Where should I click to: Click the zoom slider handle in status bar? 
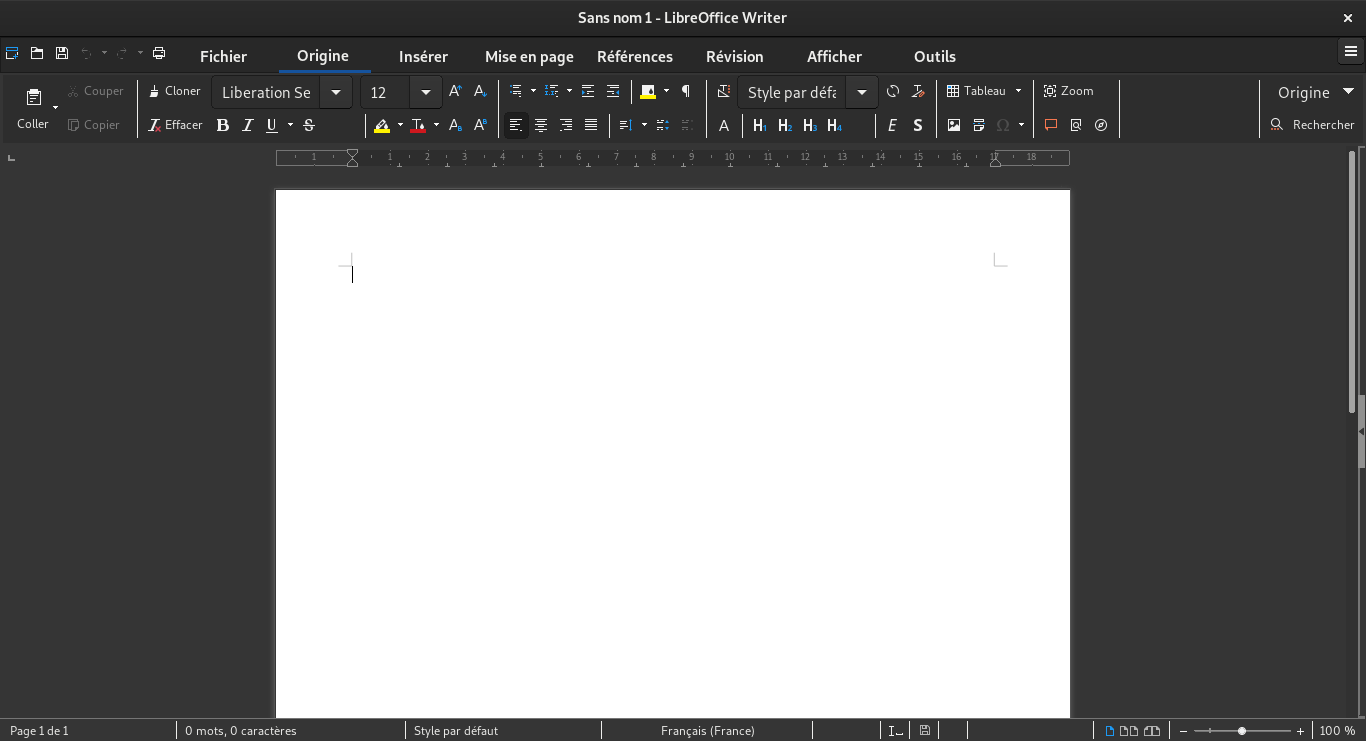1242,731
